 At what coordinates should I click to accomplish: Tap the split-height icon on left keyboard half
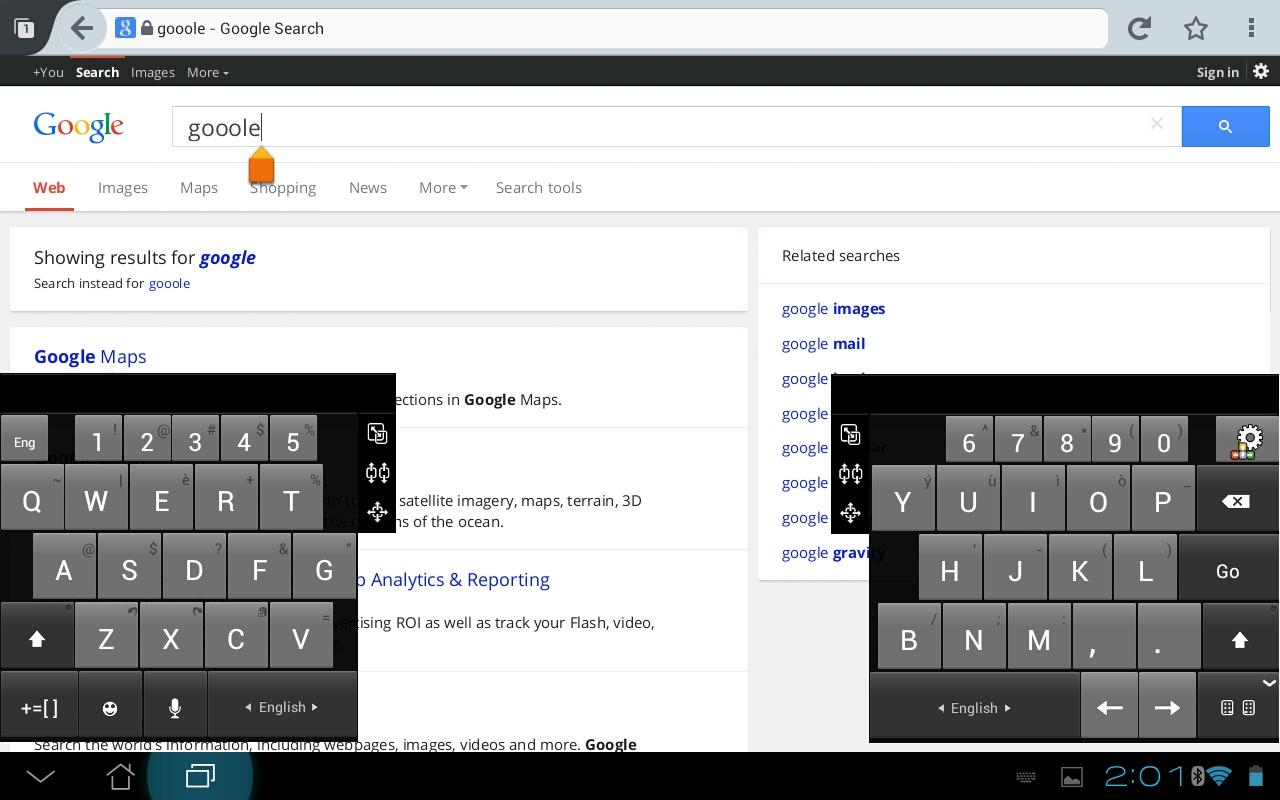(x=377, y=472)
